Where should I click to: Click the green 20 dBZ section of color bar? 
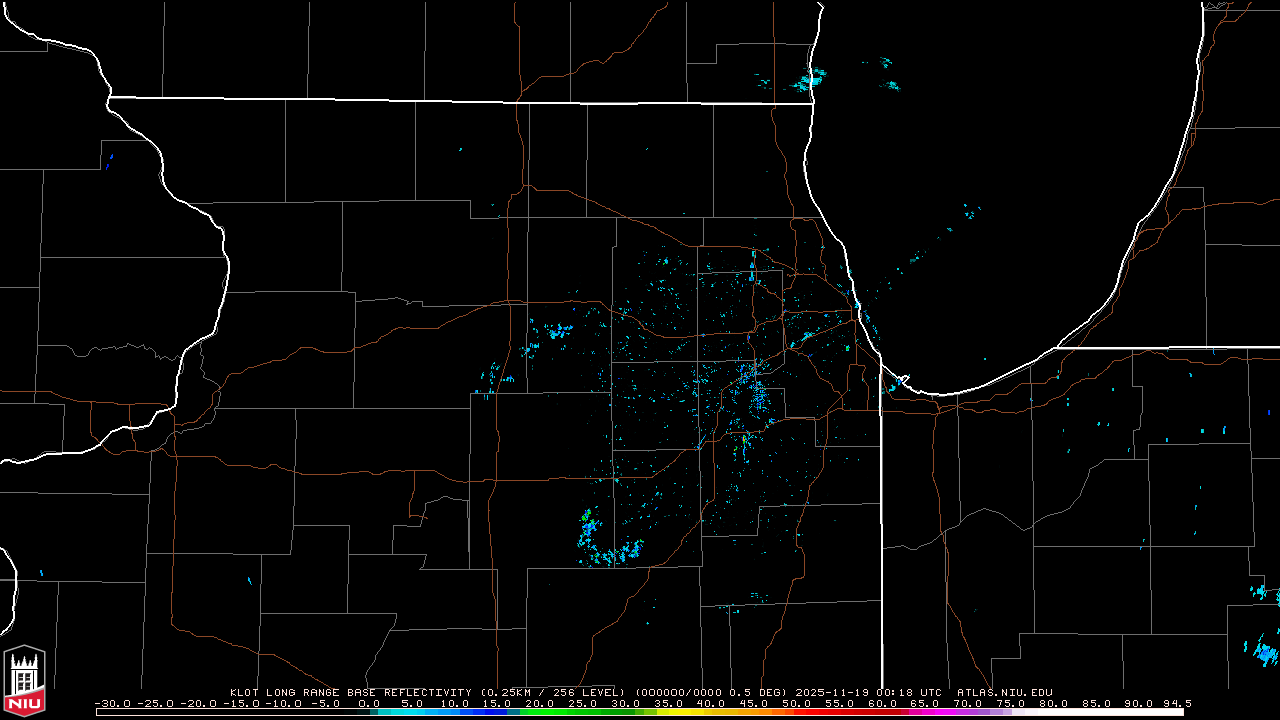pos(541,712)
